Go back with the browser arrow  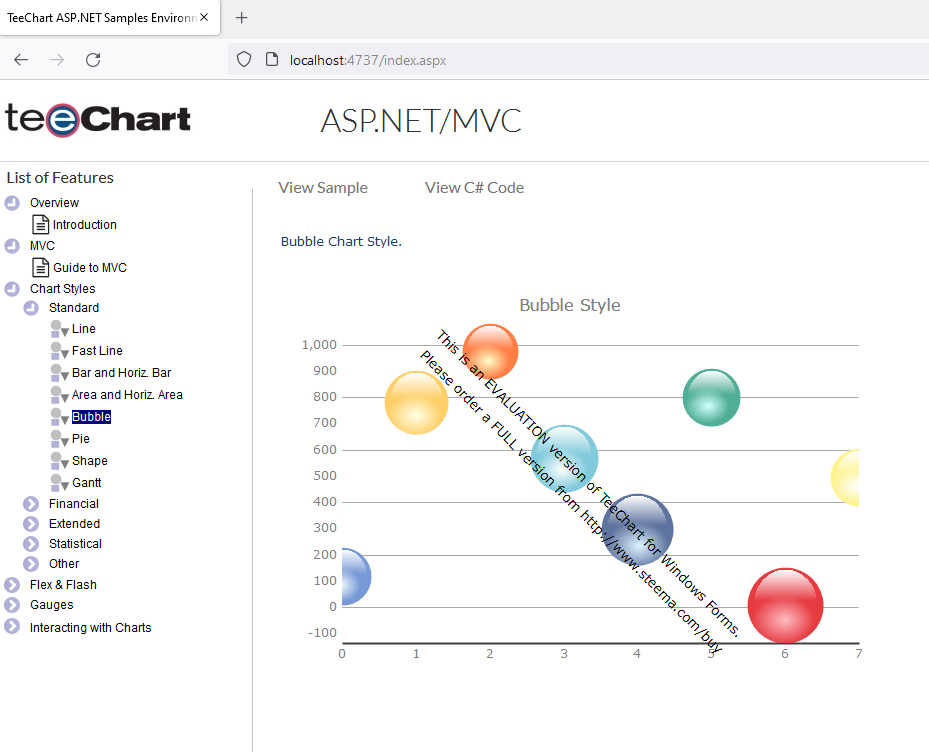coord(21,60)
